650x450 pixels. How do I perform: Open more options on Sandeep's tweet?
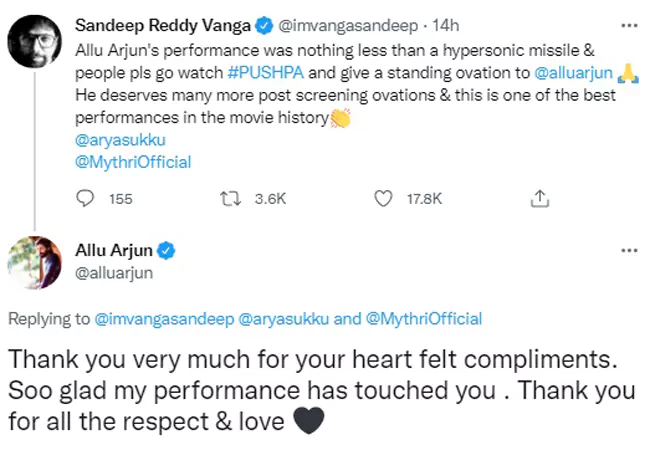coord(626,22)
